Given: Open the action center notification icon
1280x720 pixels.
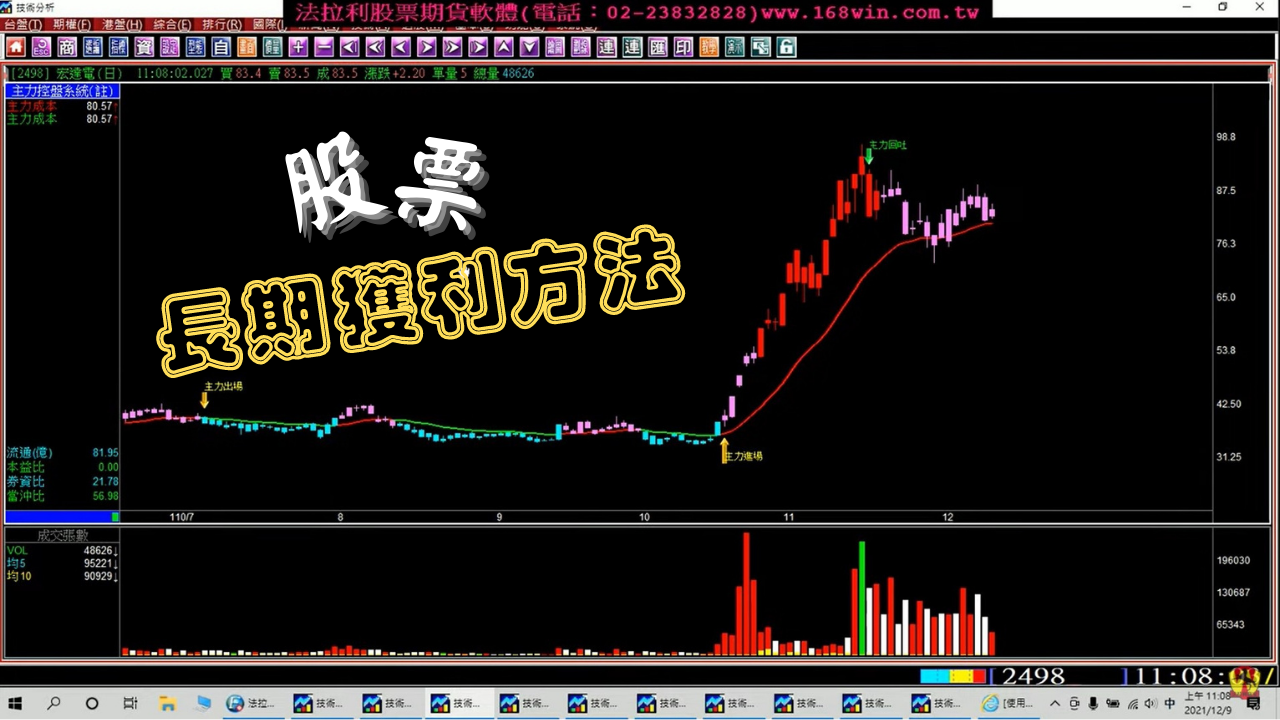Looking at the screenshot, I should coord(1253,703).
